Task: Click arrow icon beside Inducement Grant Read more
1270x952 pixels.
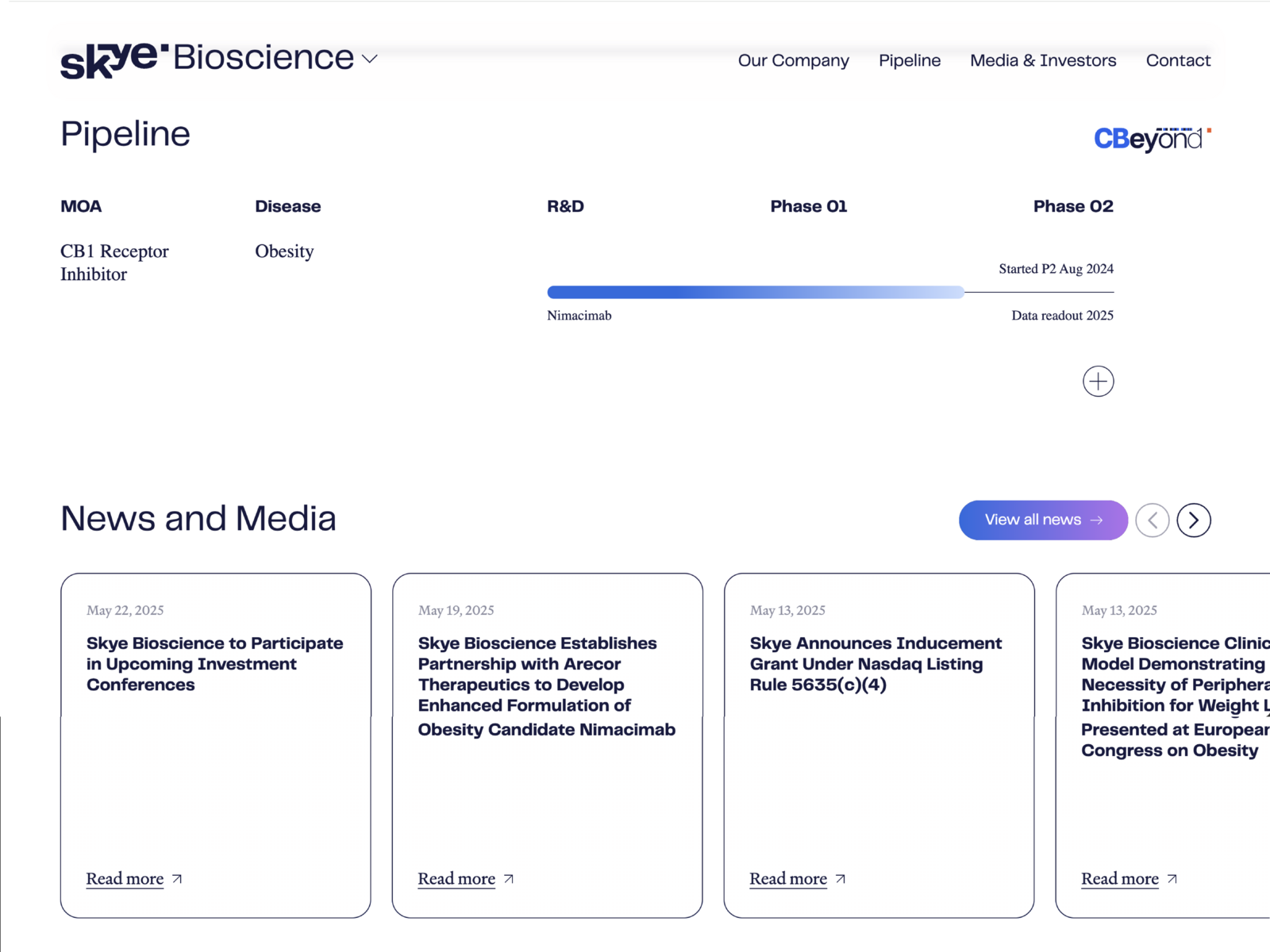Action: tap(841, 879)
